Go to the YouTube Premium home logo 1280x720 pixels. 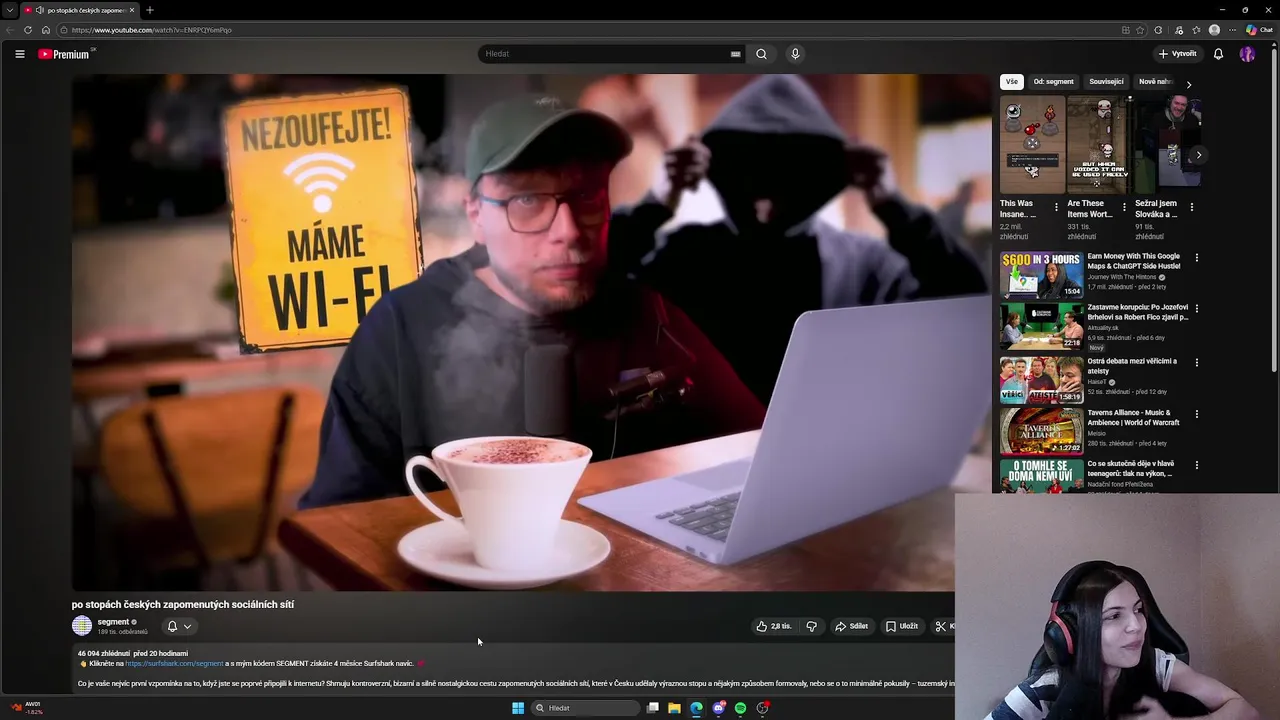pos(64,54)
